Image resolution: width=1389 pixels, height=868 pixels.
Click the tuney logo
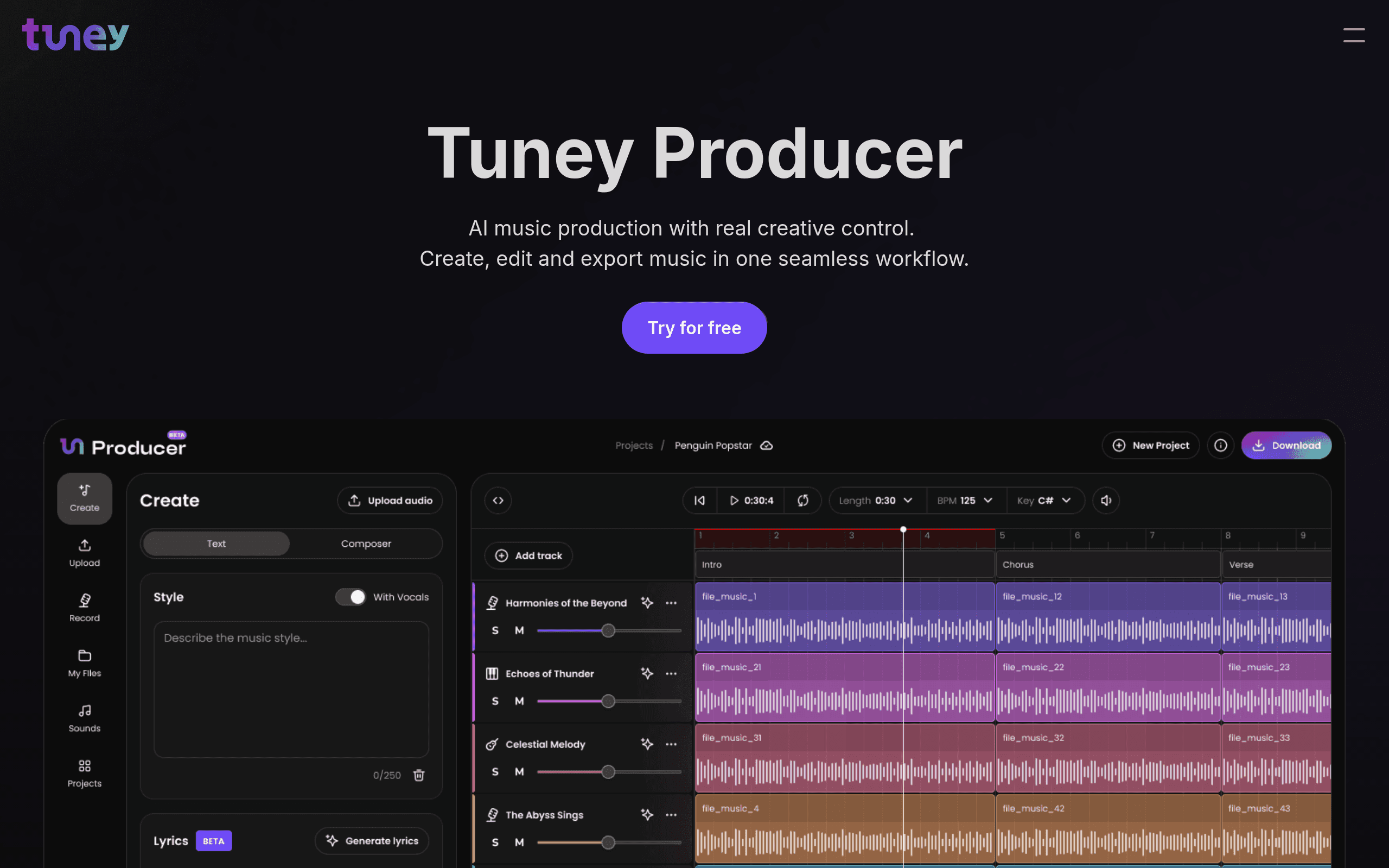(76, 34)
